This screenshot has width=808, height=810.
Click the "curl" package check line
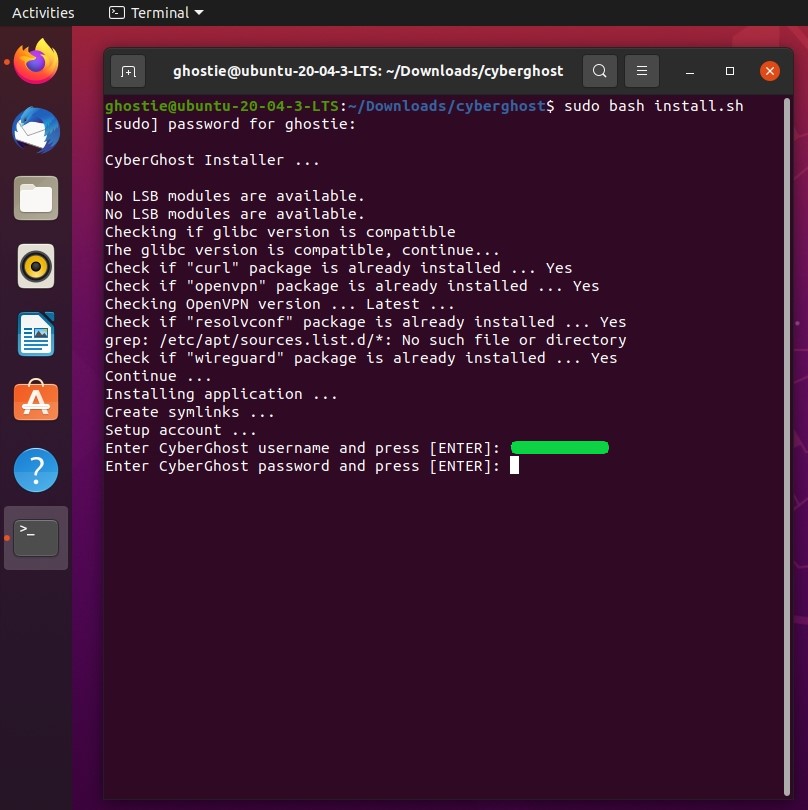[338, 268]
